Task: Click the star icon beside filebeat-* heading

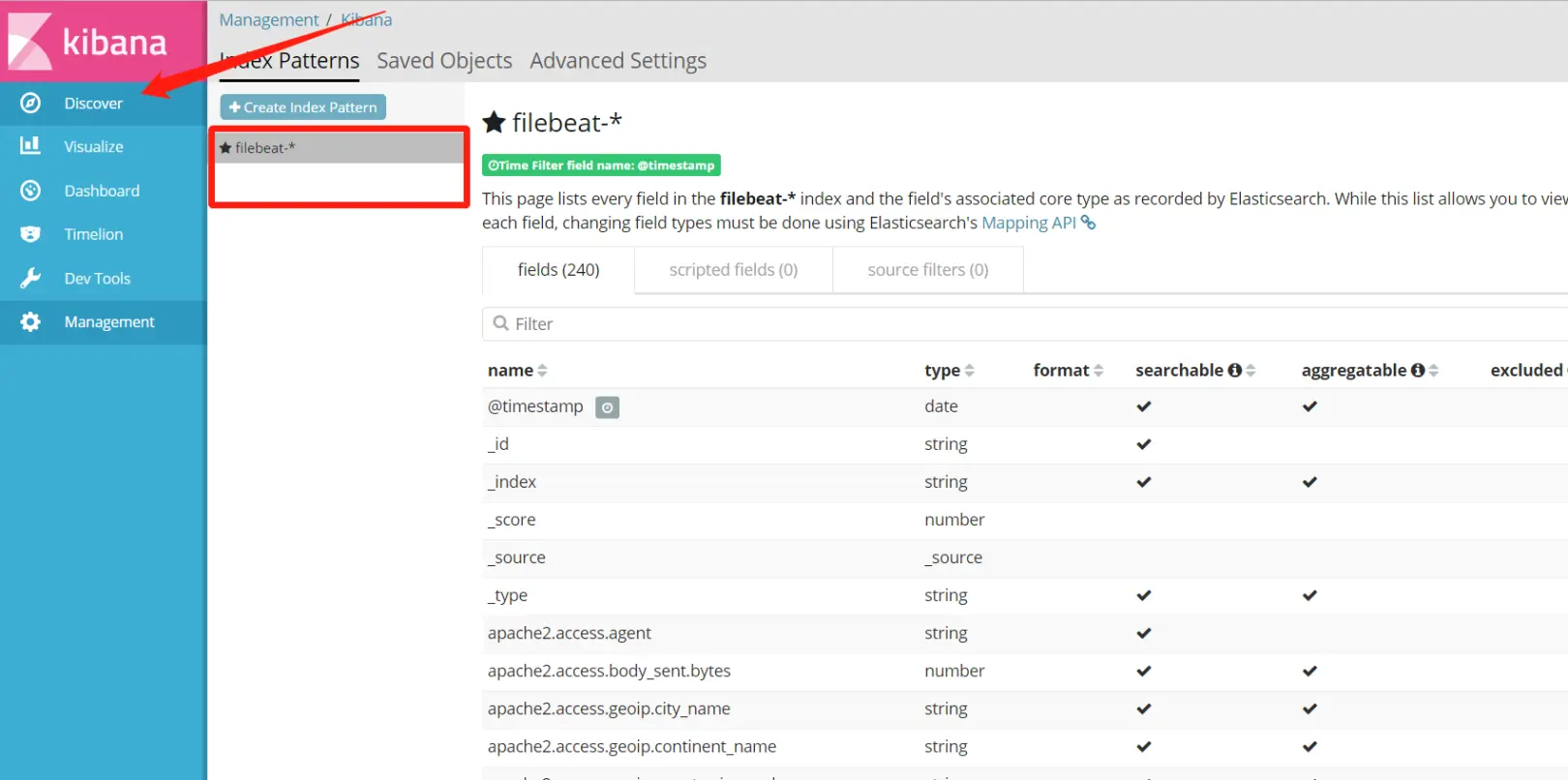Action: click(494, 122)
